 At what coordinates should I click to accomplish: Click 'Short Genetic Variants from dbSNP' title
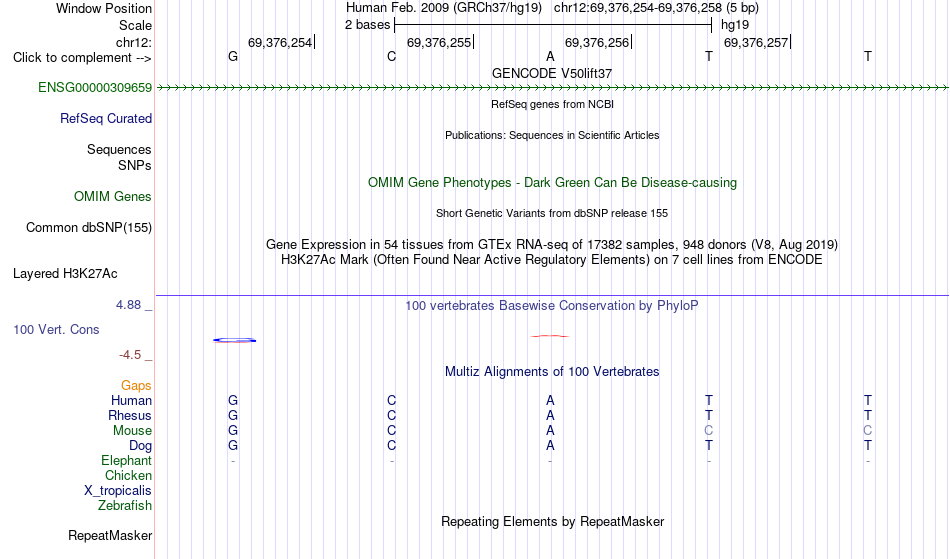click(552, 213)
